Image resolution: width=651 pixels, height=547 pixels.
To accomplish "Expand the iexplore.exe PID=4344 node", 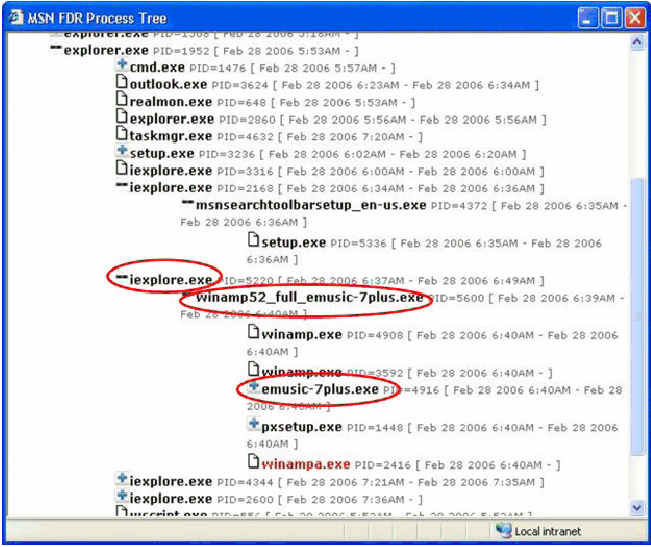I will 122,480.
